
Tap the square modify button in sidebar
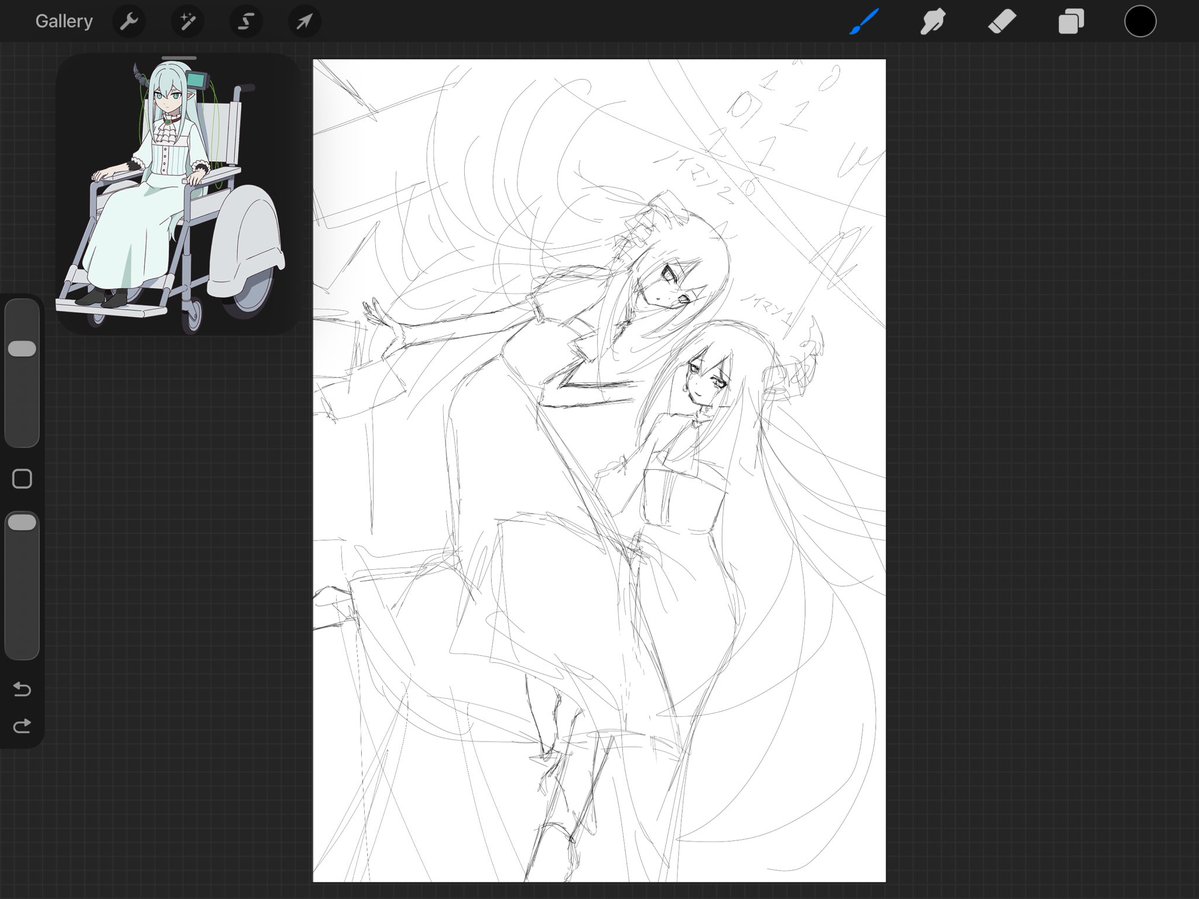[22, 479]
